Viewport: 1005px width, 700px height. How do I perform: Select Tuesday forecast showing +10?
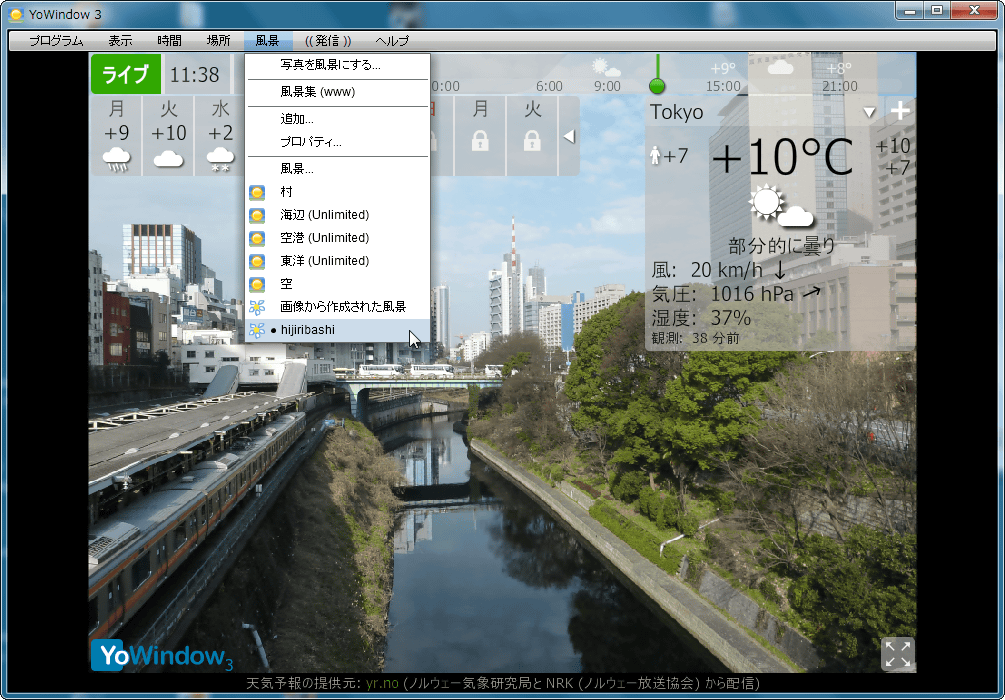[x=169, y=135]
